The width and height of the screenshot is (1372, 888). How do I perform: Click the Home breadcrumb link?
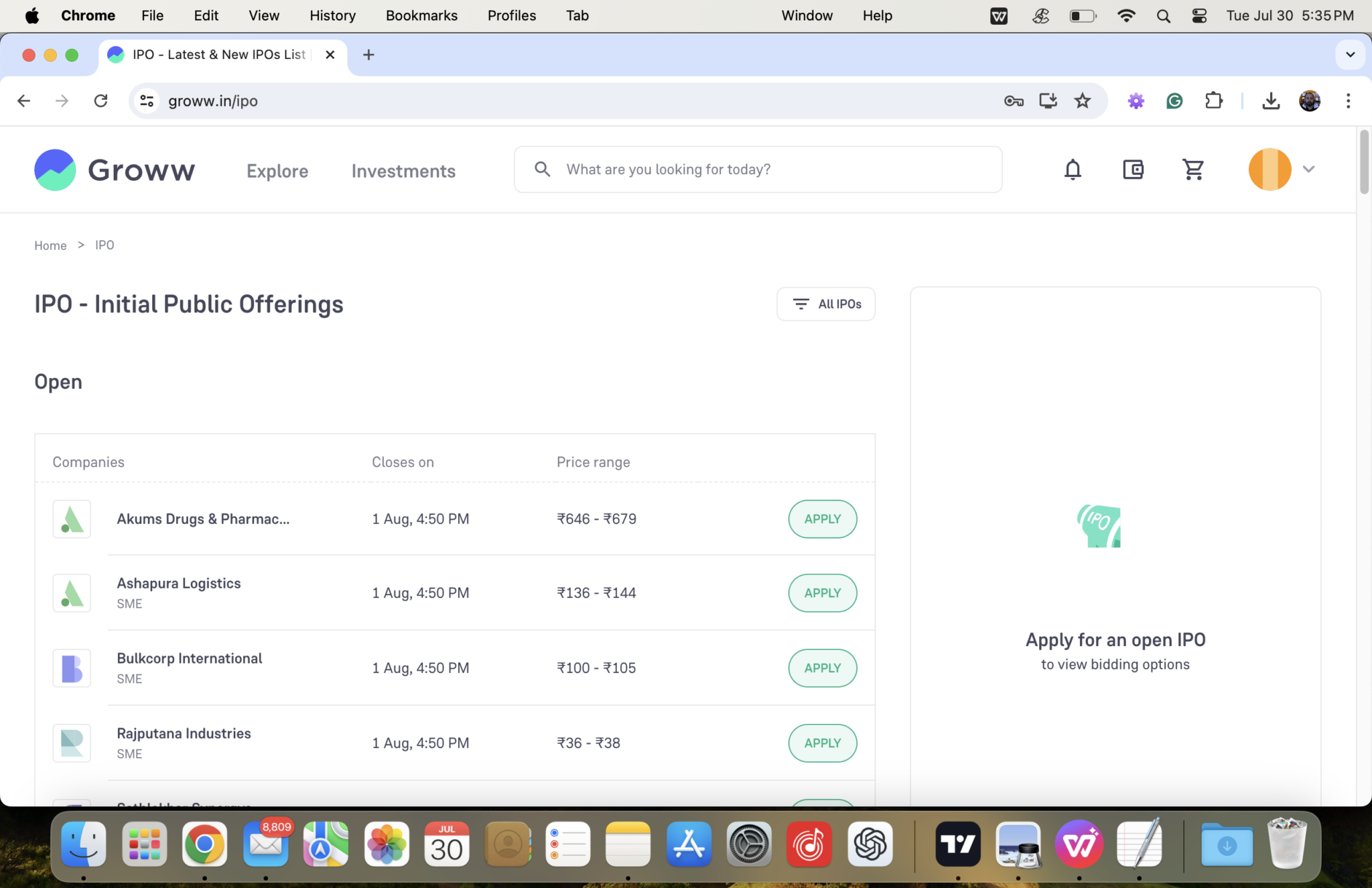click(50, 245)
